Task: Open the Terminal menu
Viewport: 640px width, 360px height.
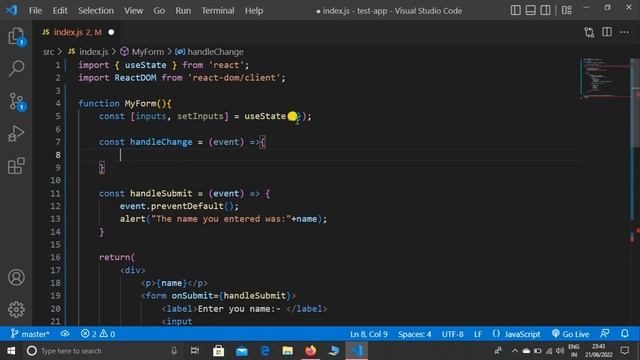Action: pyautogui.click(x=218, y=11)
